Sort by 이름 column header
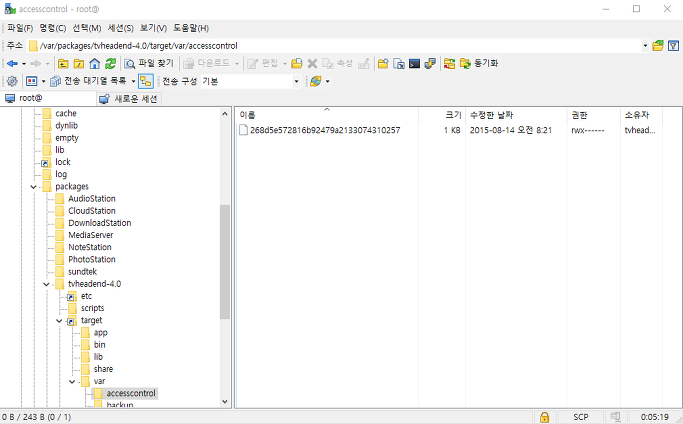The height and width of the screenshot is (424, 683). click(327, 115)
